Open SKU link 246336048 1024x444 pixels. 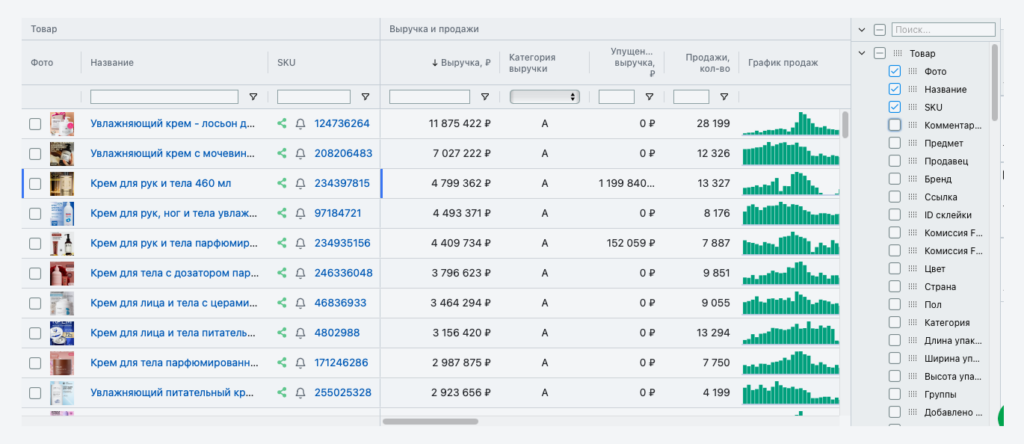[x=342, y=273]
